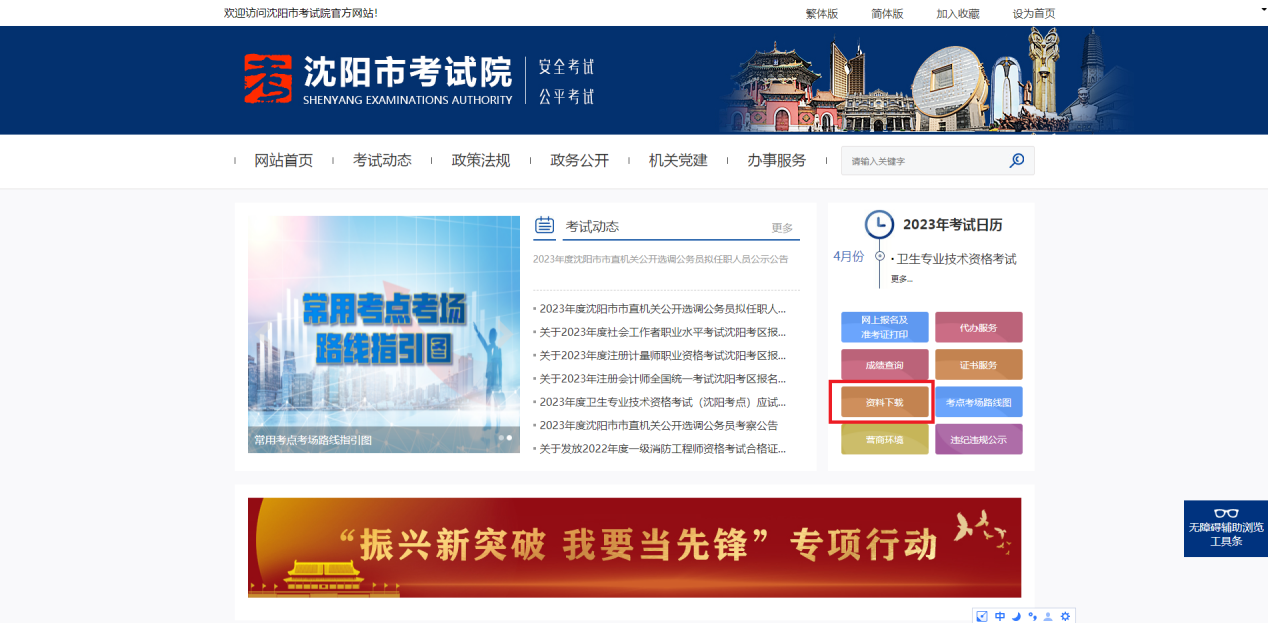Click the purple 违纪违规公示 color tile
The height and width of the screenshot is (623, 1268).
[x=978, y=439]
